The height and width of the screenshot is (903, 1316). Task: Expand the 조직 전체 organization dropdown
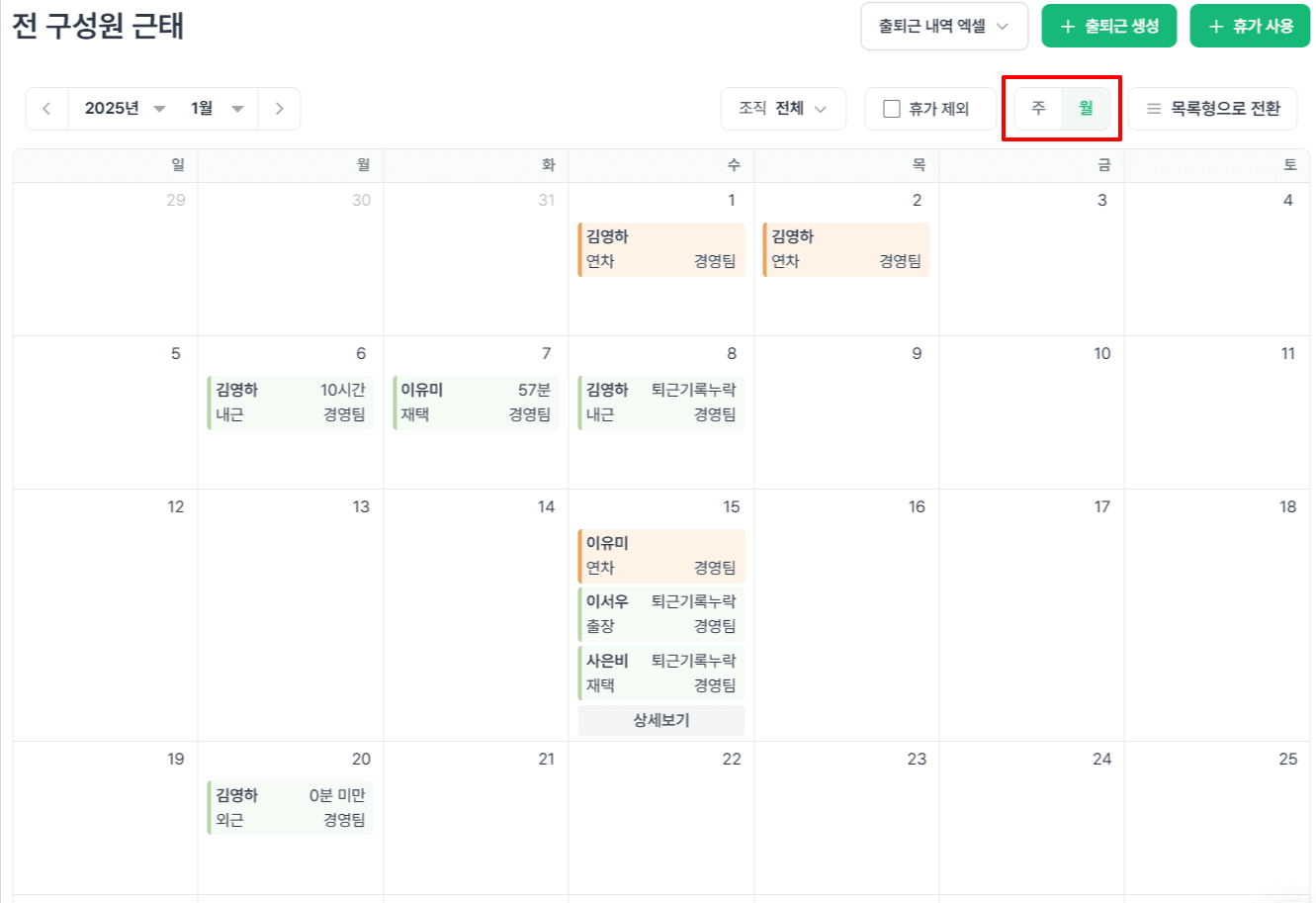point(784,109)
